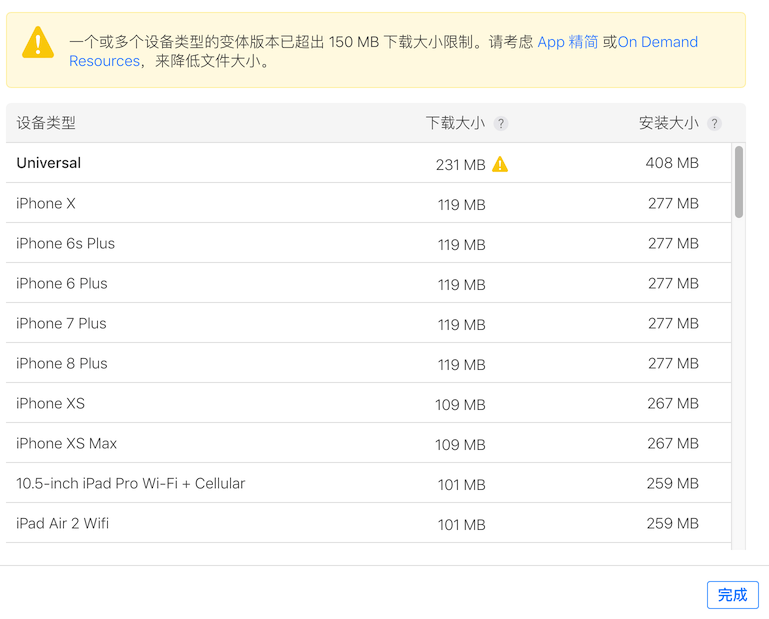
Task: Select the iPad Air 2 Wifi row
Action: pyautogui.click(x=368, y=523)
